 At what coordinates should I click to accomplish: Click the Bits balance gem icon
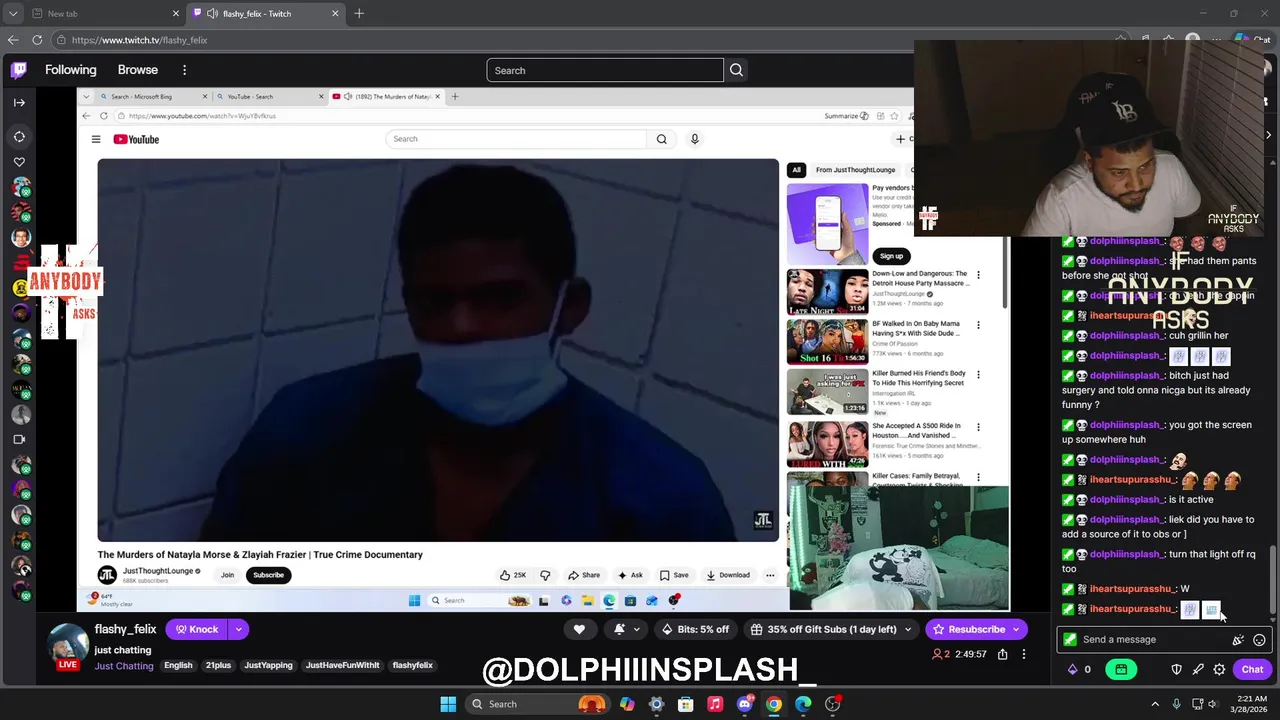point(1073,670)
